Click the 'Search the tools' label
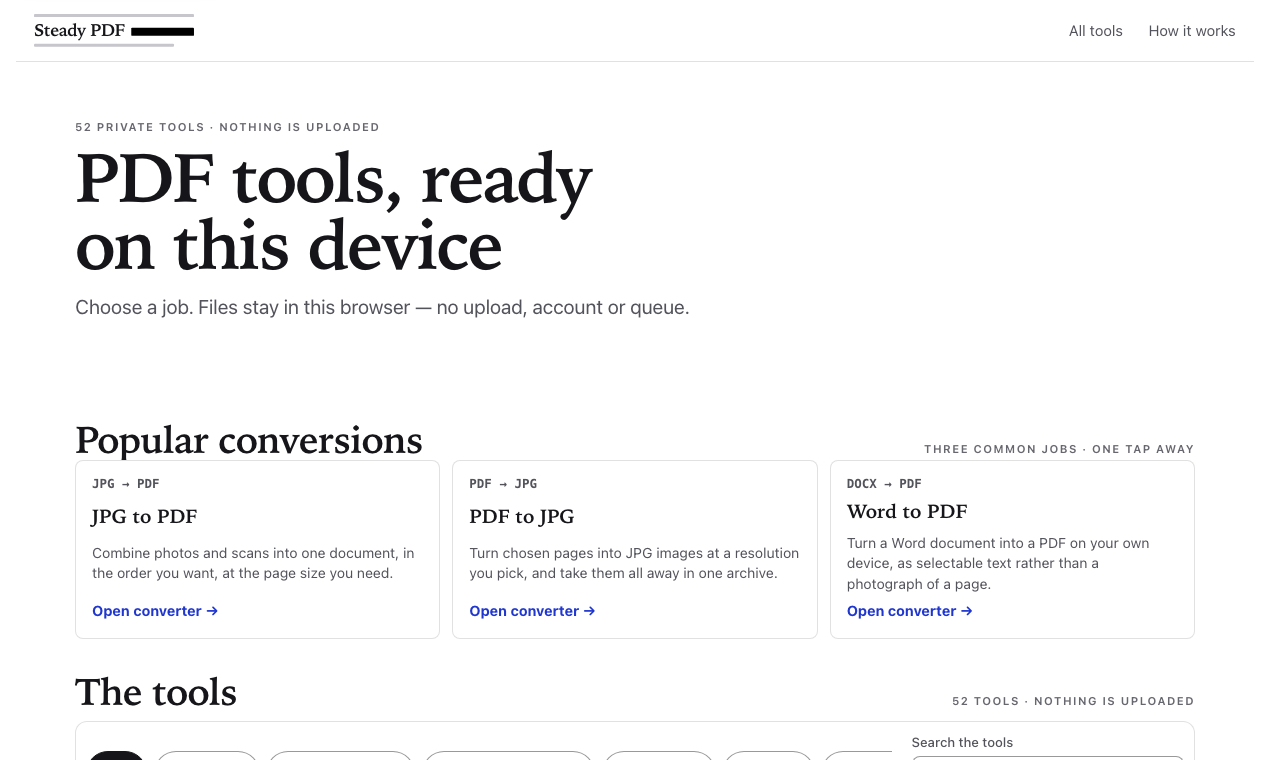Image resolution: width=1270 pixels, height=760 pixels. point(962,742)
